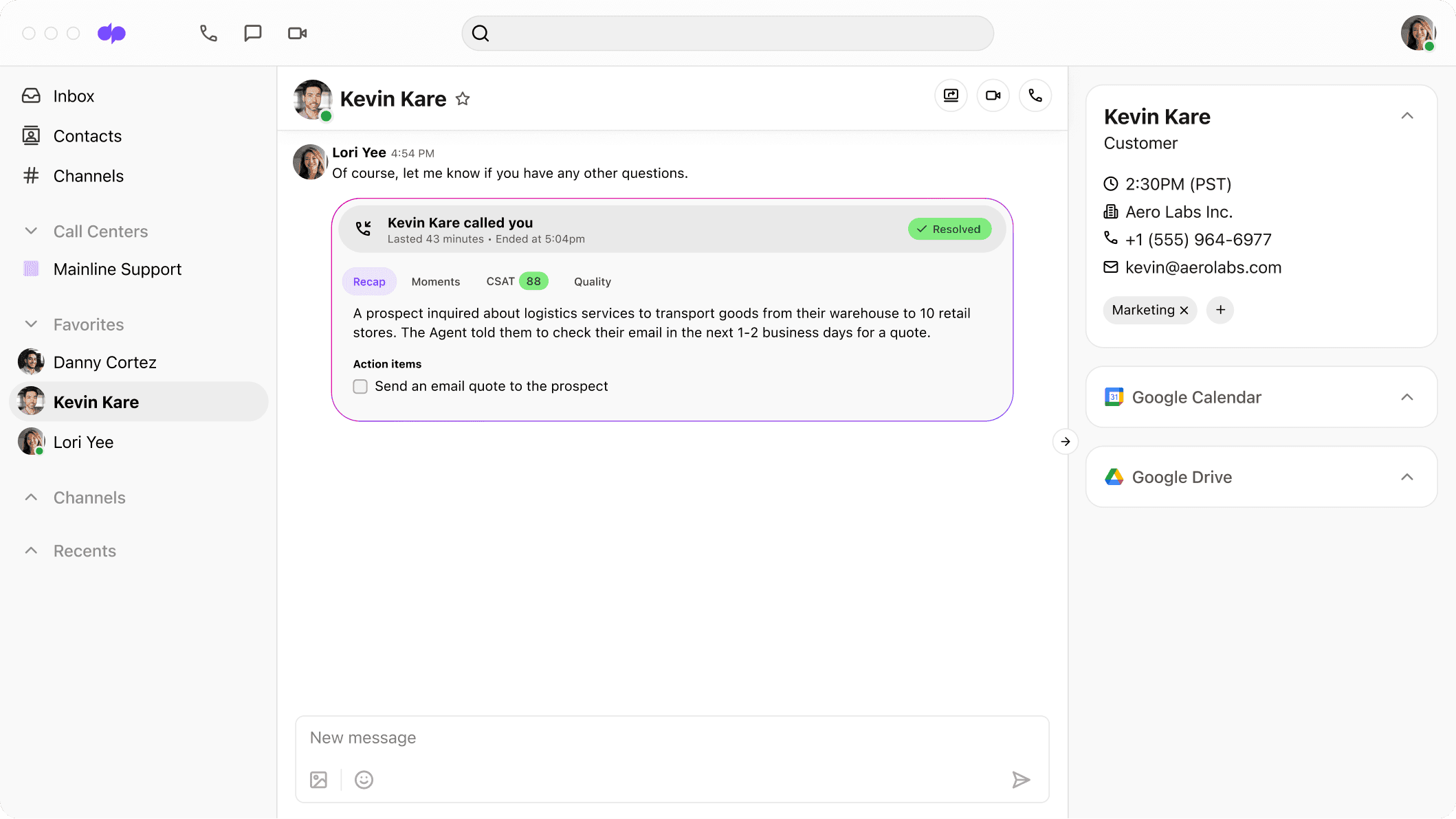Collapse the Google Calendar section
1456x819 pixels.
(1407, 397)
